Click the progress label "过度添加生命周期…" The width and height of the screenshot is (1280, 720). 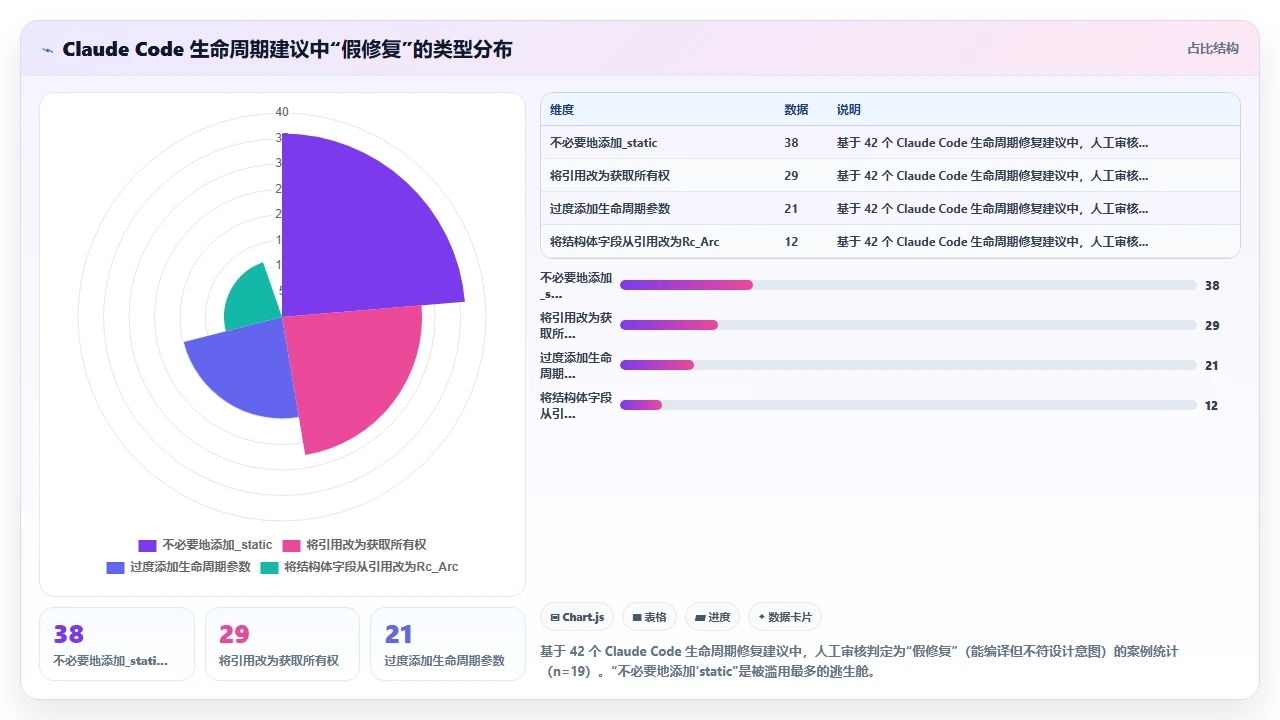[x=576, y=365]
